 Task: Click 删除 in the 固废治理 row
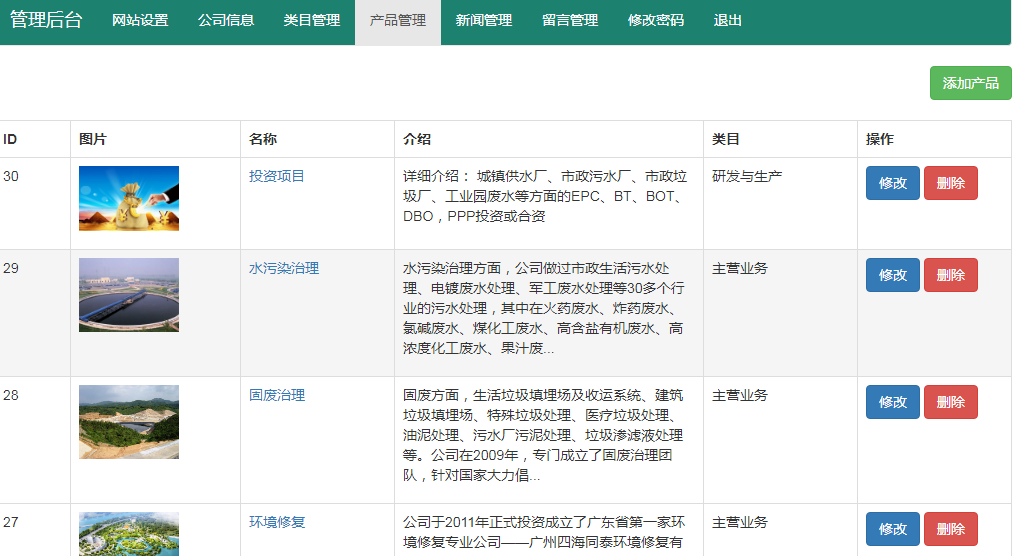coord(951,402)
